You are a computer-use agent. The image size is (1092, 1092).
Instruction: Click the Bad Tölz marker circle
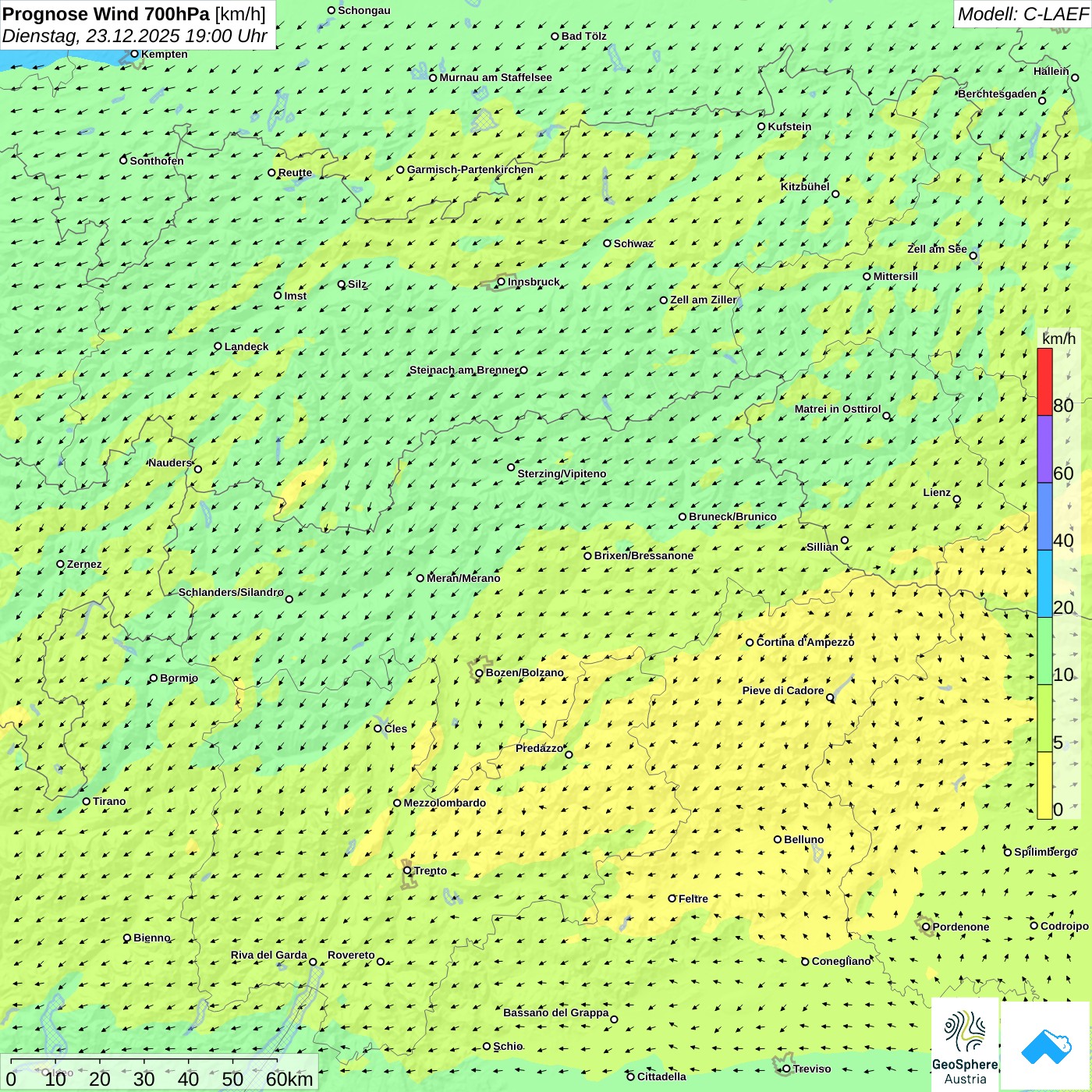555,36
